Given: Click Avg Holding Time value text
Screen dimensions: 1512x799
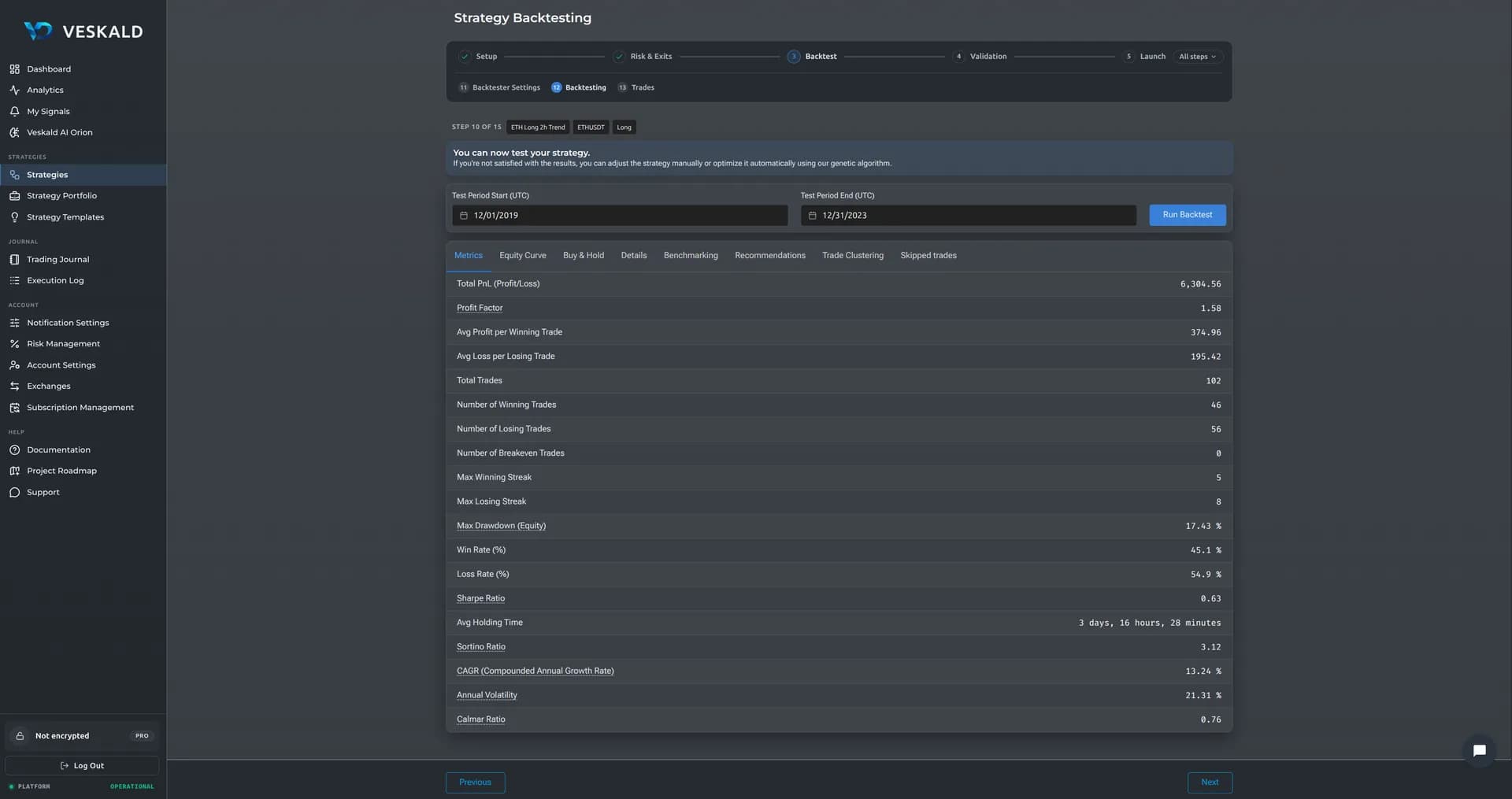Looking at the screenshot, I should [x=1150, y=623].
